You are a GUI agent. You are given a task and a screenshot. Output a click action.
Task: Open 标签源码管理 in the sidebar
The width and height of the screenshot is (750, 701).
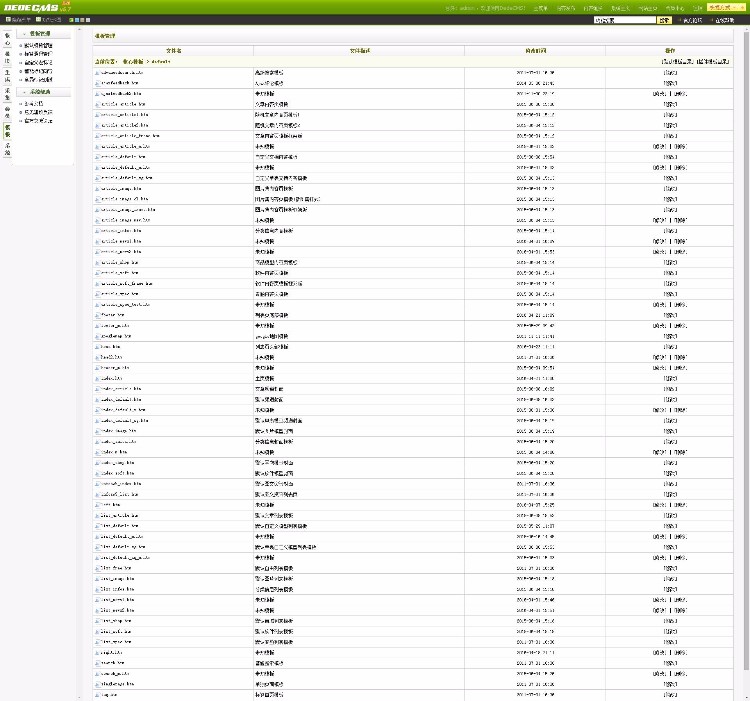[x=38, y=54]
